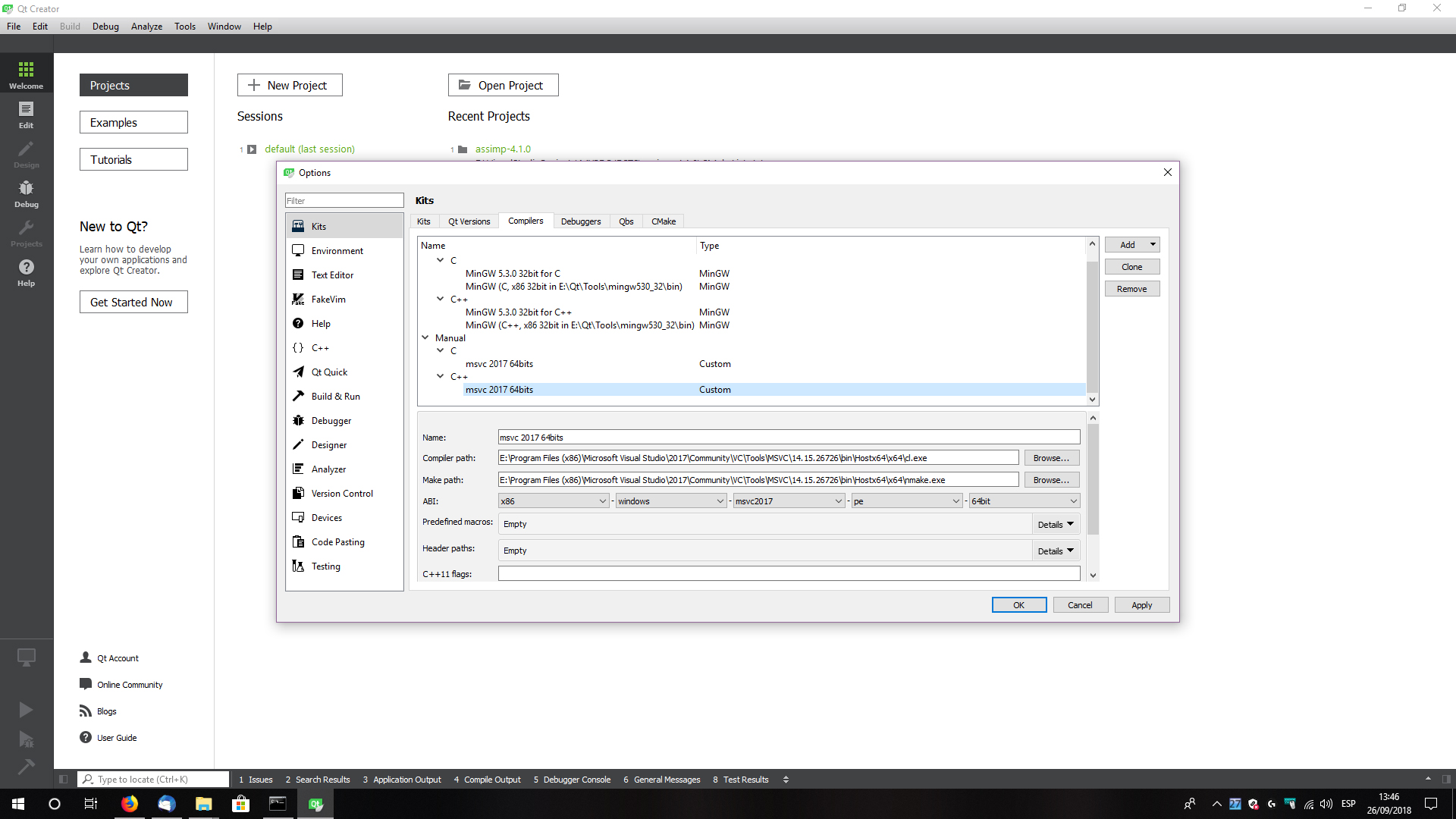Click the Options Filter input field
This screenshot has height=819, width=1456.
coord(344,200)
